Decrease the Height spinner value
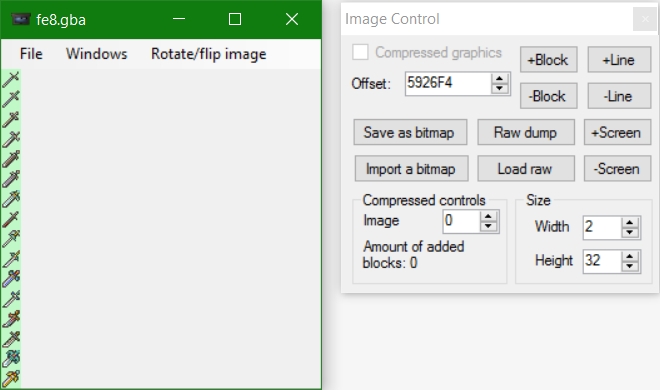The image size is (660, 390). coord(630,266)
